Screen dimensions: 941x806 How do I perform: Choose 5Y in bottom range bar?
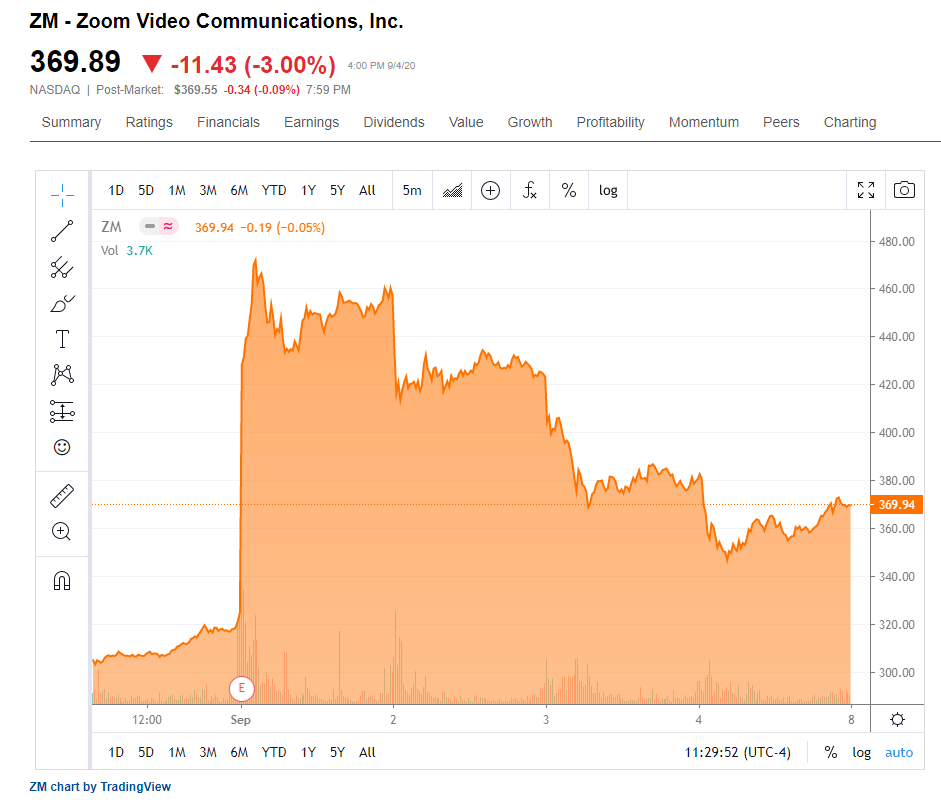coord(337,753)
